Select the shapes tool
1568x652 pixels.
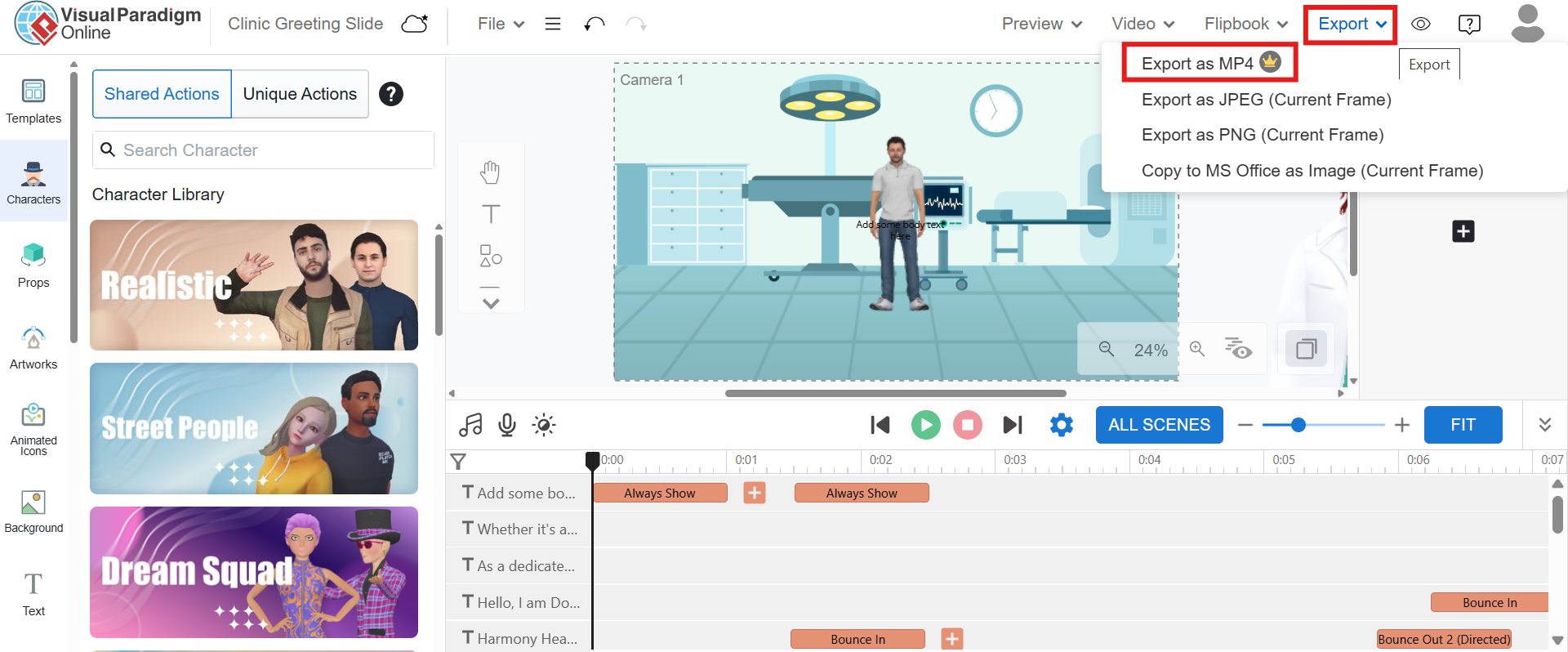click(491, 256)
